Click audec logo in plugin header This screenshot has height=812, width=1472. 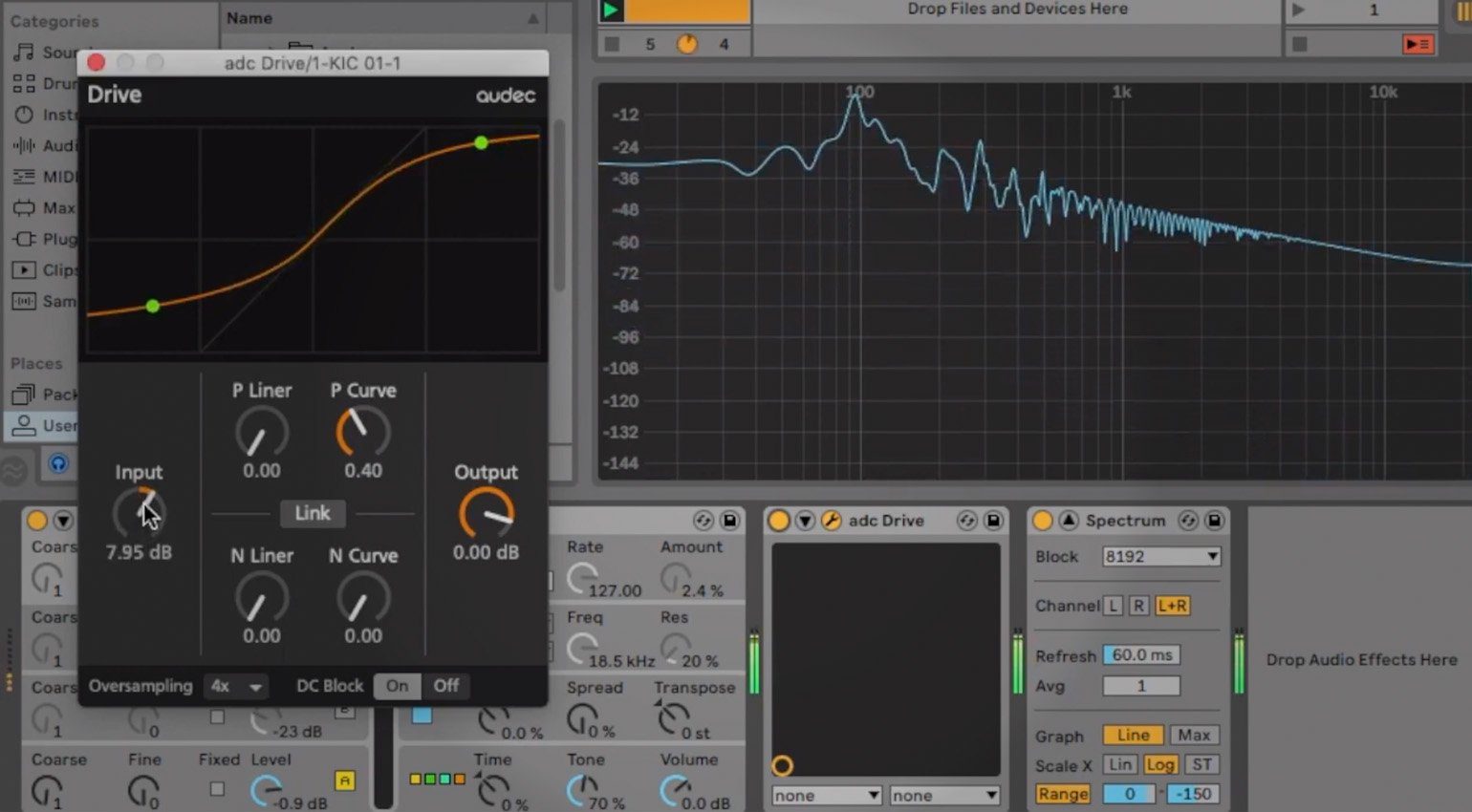click(506, 95)
